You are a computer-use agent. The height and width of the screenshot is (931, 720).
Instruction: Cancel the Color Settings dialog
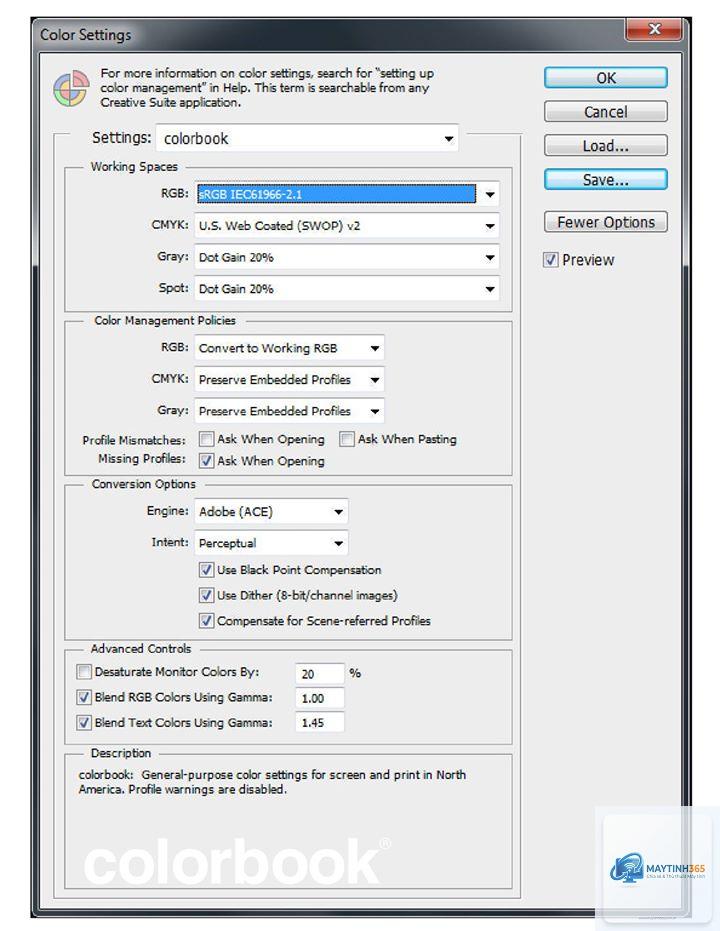(605, 112)
